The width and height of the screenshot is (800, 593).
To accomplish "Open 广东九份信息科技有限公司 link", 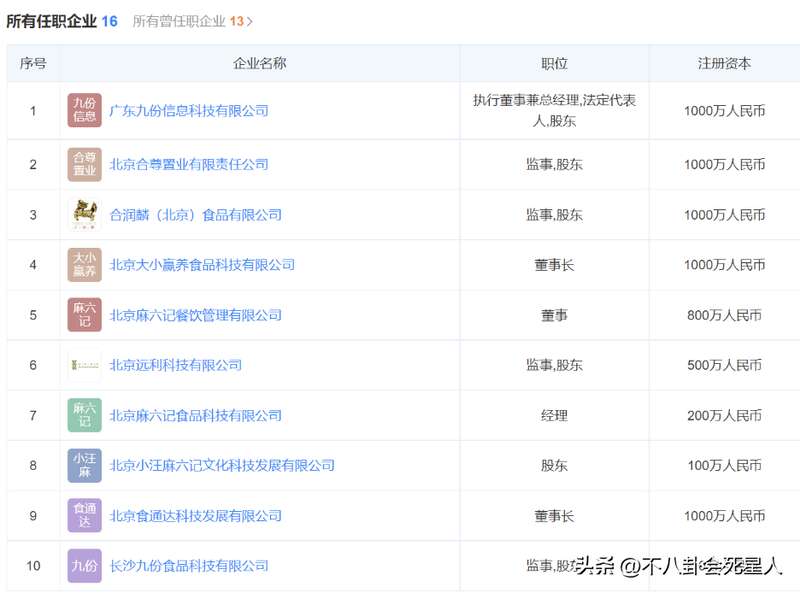I will [189, 111].
